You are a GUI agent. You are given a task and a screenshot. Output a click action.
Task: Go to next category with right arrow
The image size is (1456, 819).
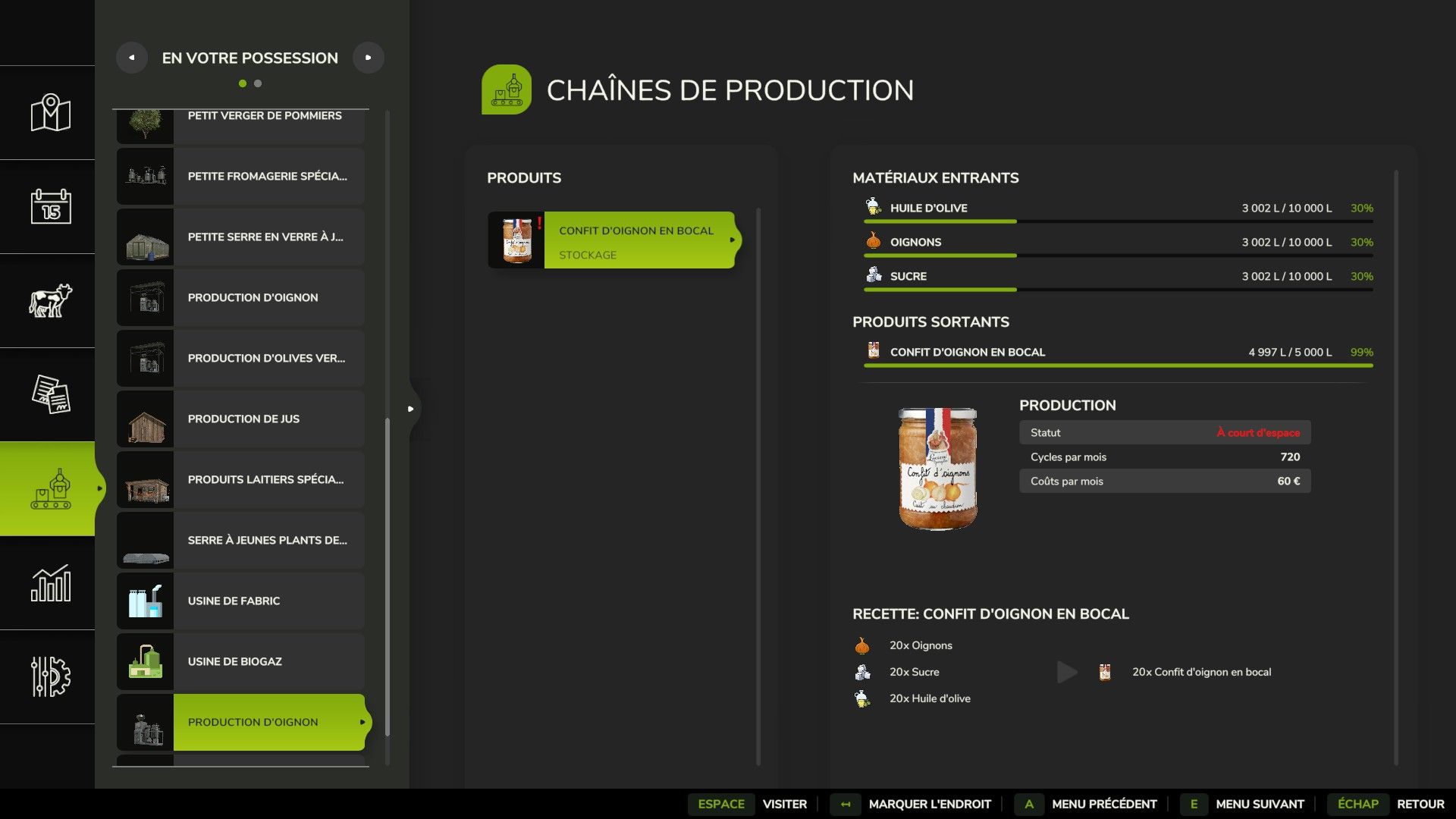pos(369,58)
